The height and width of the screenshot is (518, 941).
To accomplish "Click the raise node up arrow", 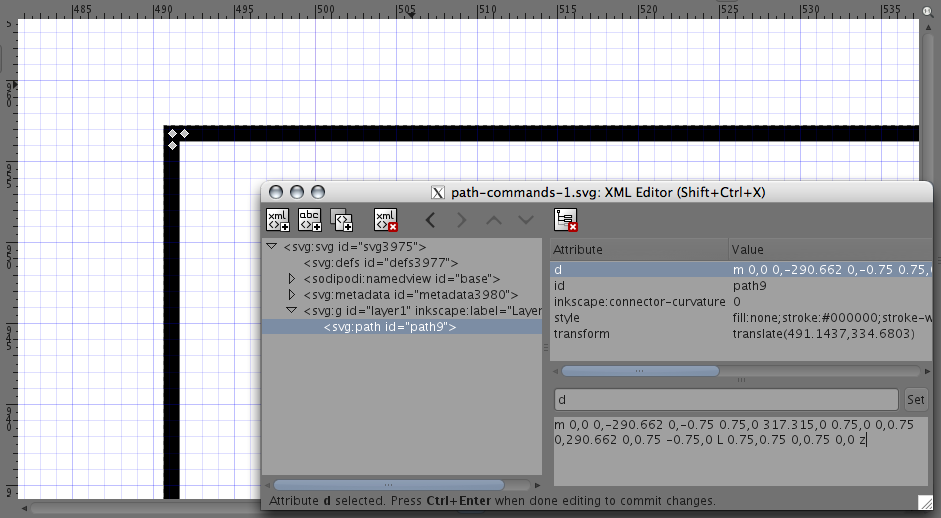I will (x=494, y=220).
